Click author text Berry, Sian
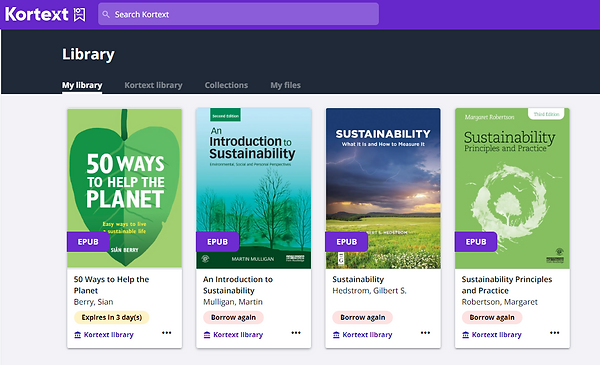The height and width of the screenshot is (365, 600). click(x=93, y=302)
